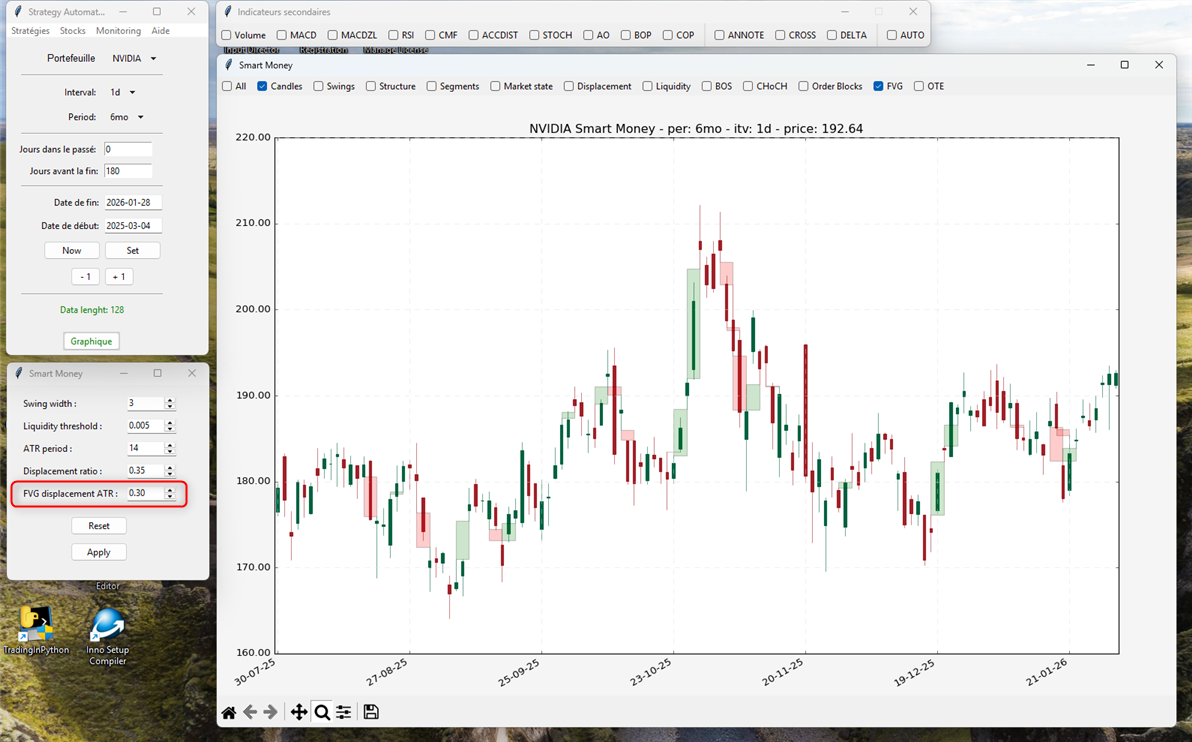Expand the Period 6mo dropdown

click(x=126, y=117)
